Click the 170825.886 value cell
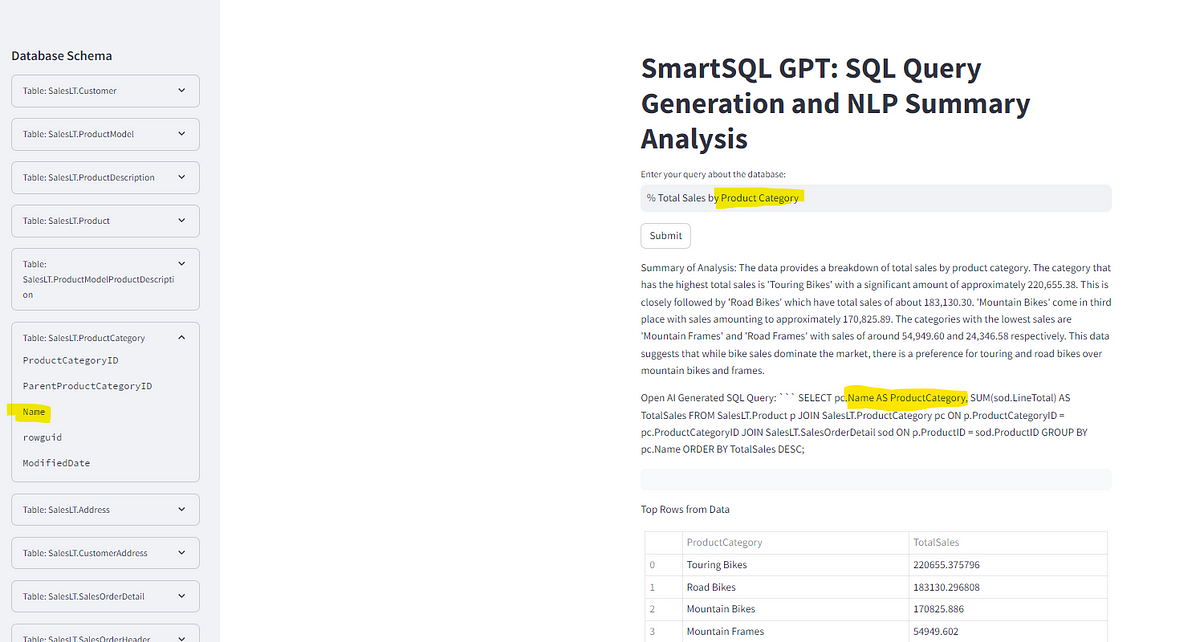The height and width of the screenshot is (642, 1200). 1007,609
